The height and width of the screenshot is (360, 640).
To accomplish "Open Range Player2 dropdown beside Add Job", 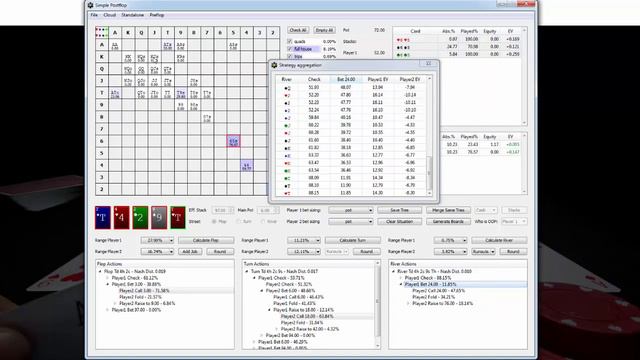I will coord(157,252).
